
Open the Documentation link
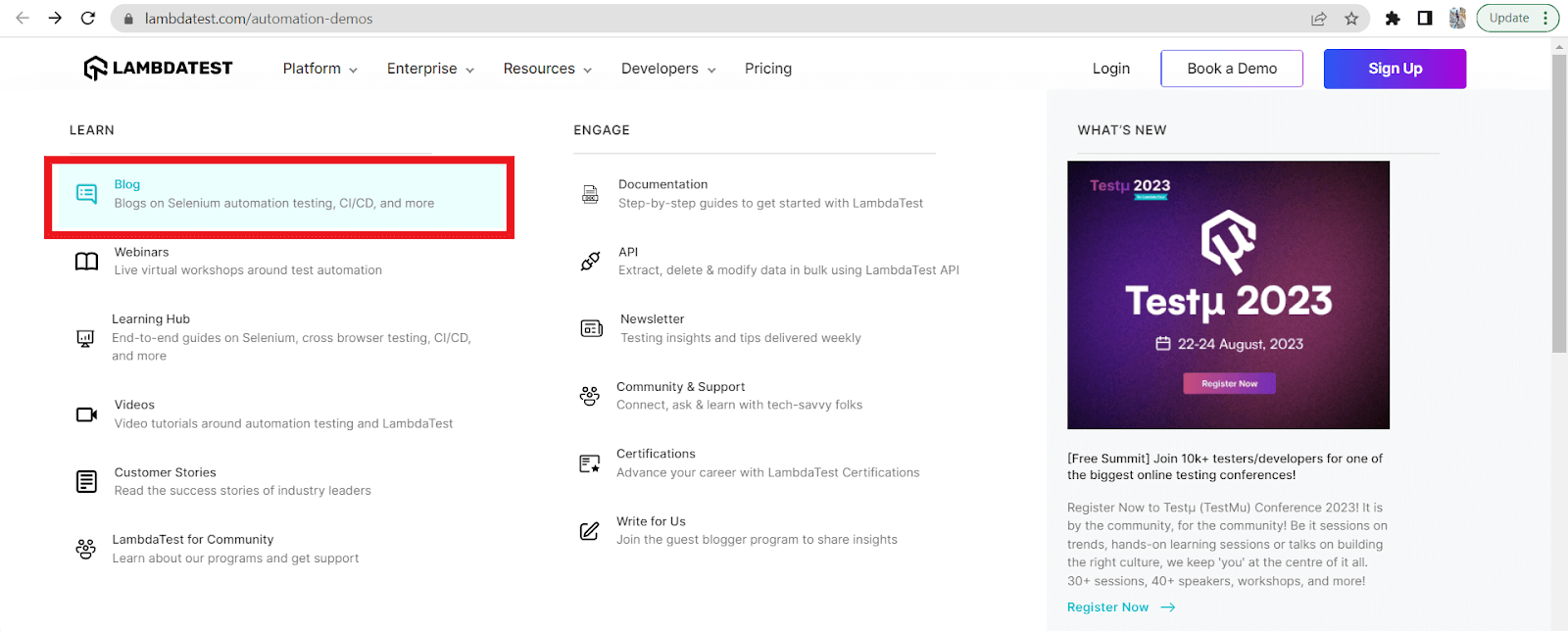(x=662, y=184)
